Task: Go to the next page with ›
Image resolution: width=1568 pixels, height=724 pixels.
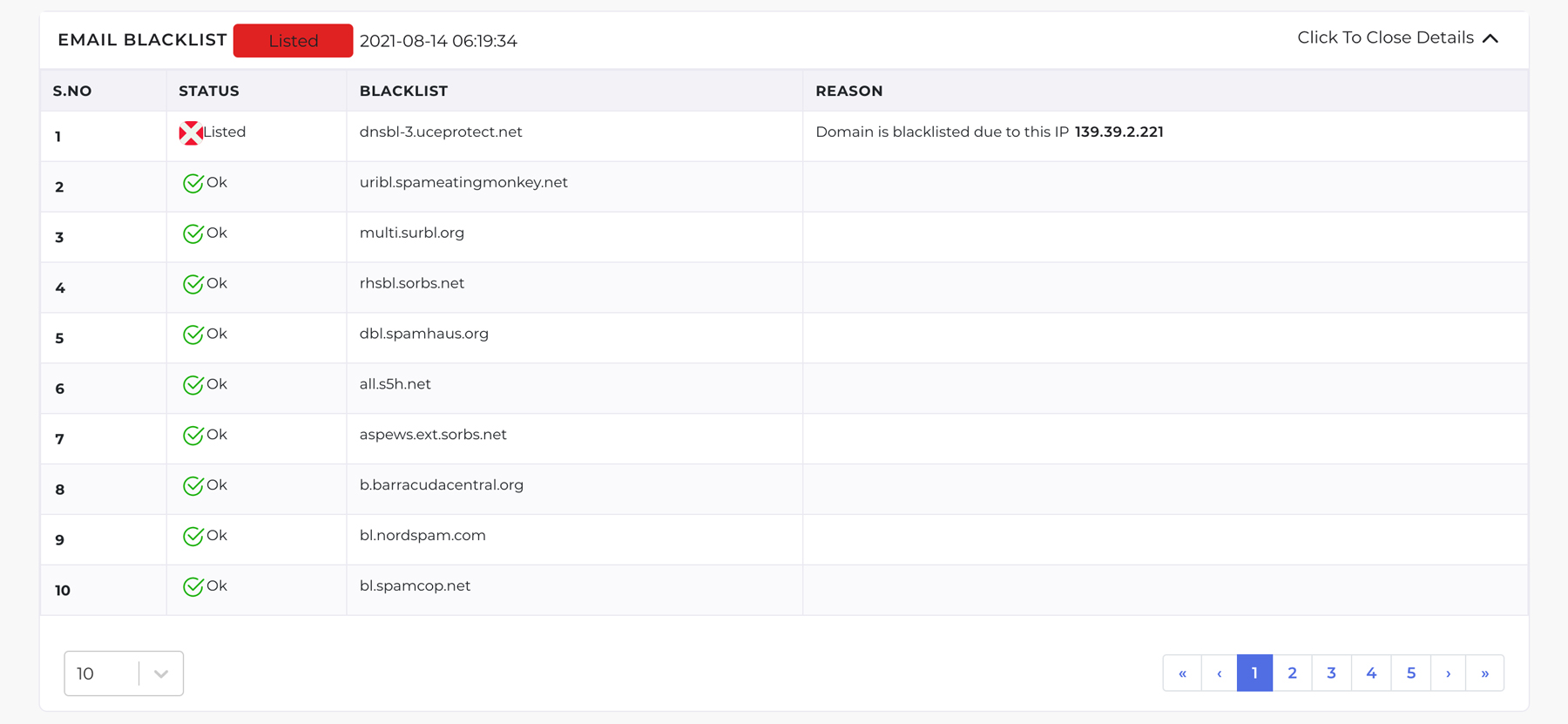Action: pos(1449,673)
